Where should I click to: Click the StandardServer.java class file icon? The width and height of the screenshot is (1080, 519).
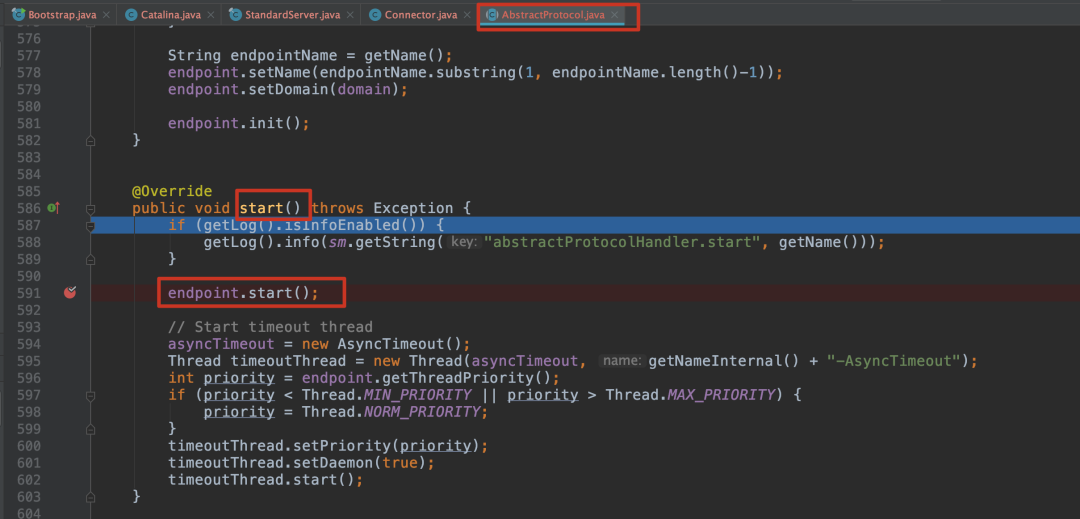(x=236, y=14)
